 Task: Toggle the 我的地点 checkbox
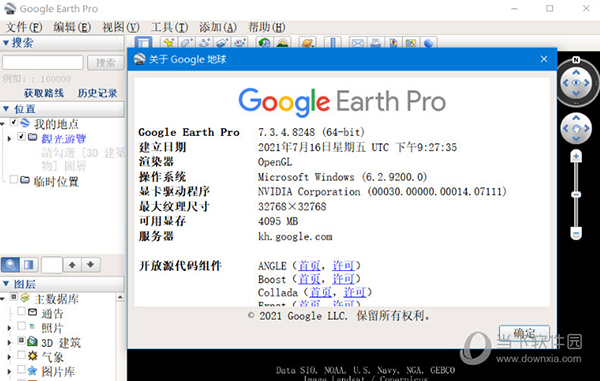coord(14,122)
